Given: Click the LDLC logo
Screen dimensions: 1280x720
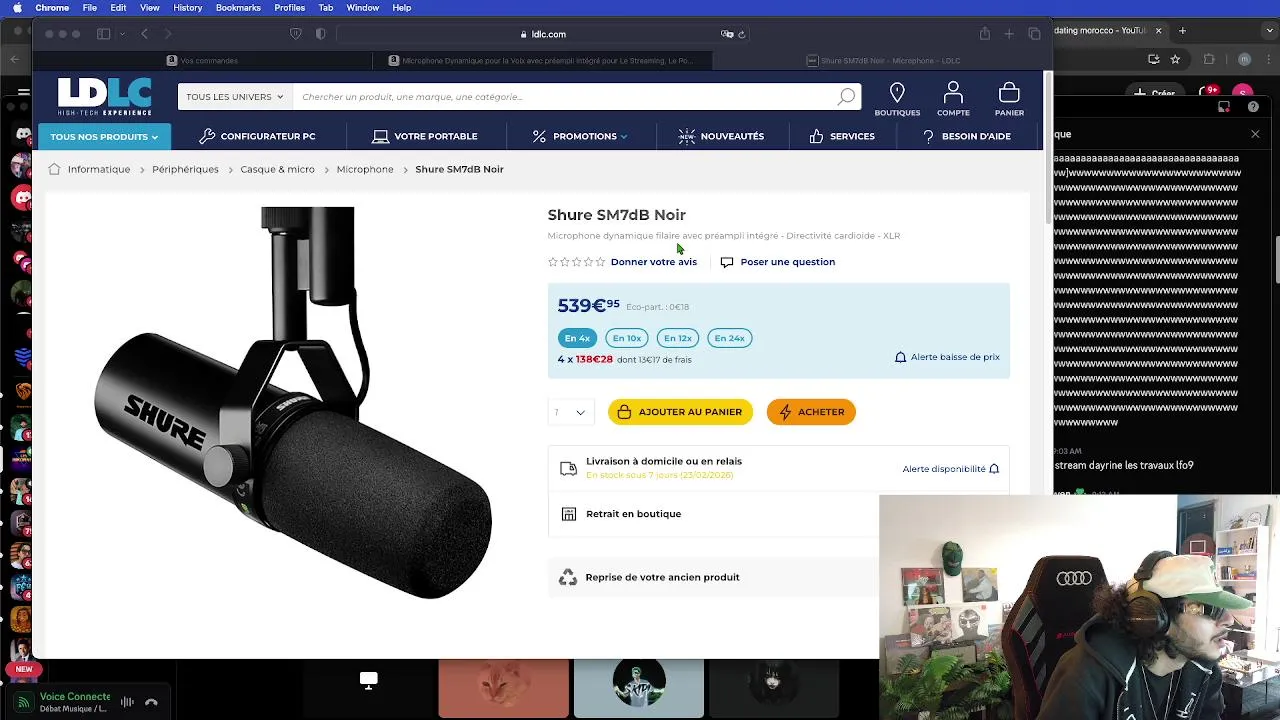Looking at the screenshot, I should pyautogui.click(x=104, y=96).
